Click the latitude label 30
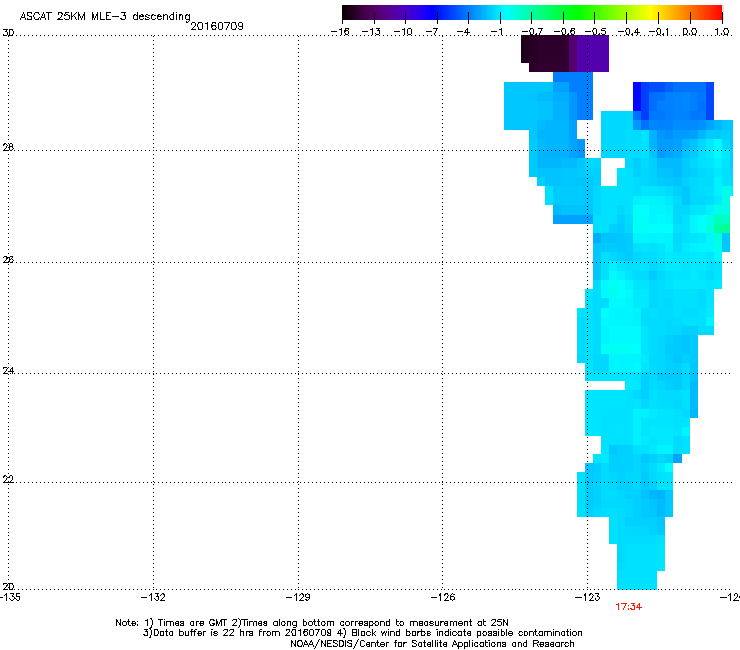This screenshot has width=740, height=650. click(8, 33)
